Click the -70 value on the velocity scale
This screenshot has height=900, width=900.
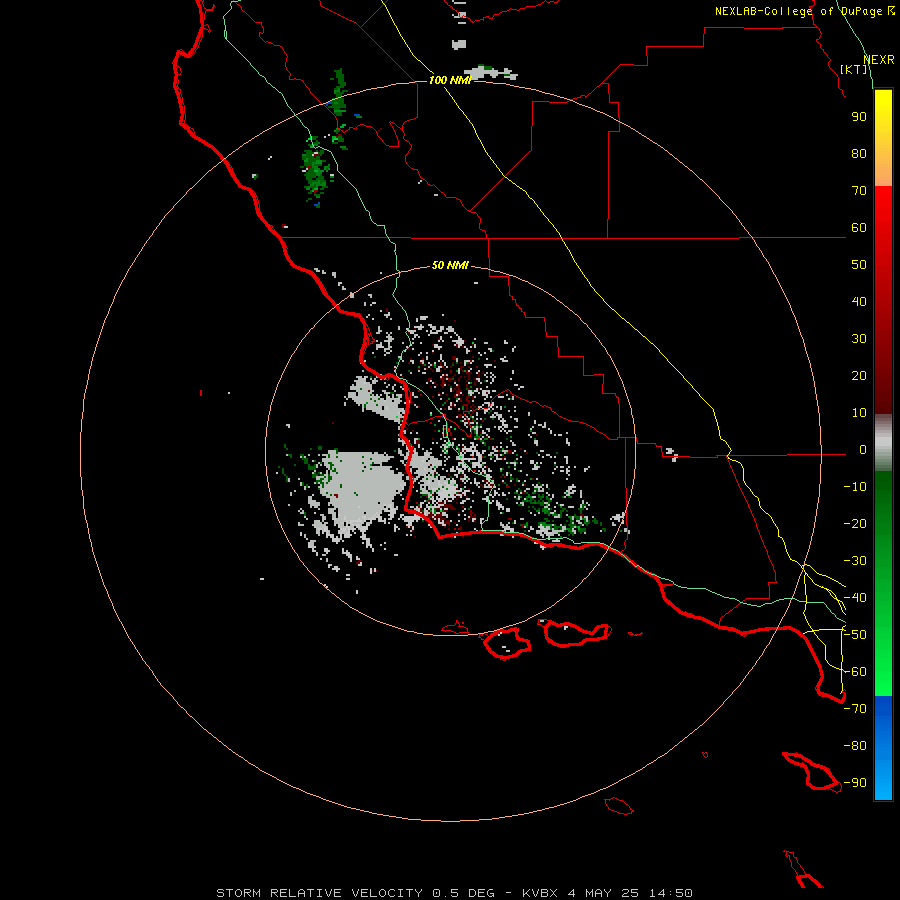click(855, 709)
